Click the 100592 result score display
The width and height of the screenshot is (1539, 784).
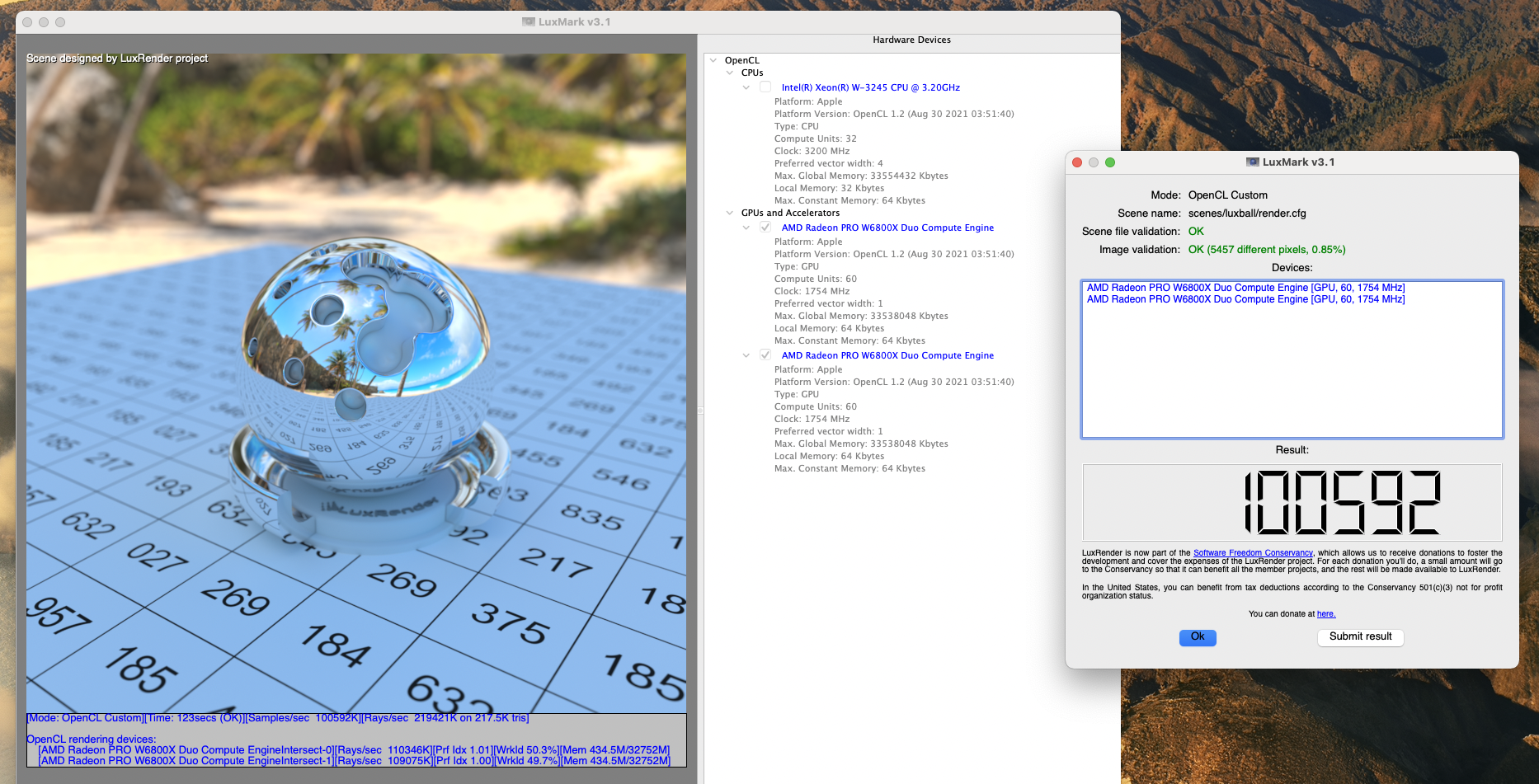tap(1292, 503)
